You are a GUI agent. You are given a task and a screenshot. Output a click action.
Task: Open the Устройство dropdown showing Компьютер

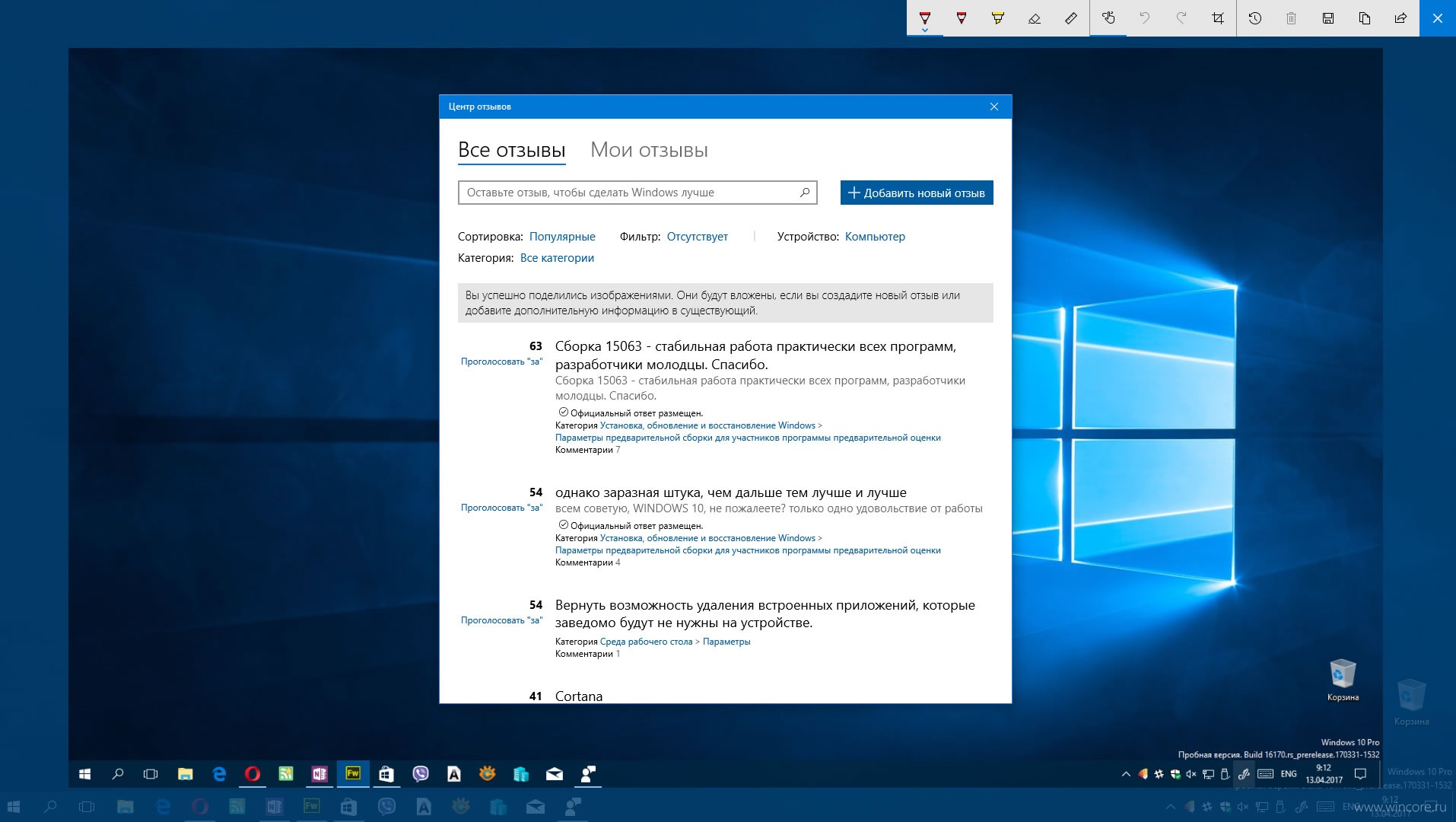click(x=875, y=237)
